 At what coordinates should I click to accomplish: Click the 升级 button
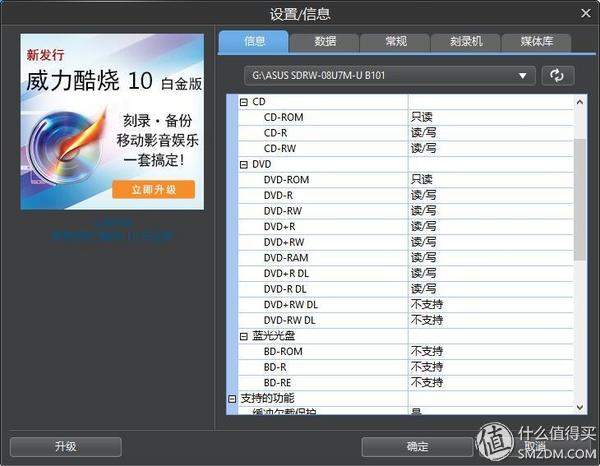pos(66,446)
